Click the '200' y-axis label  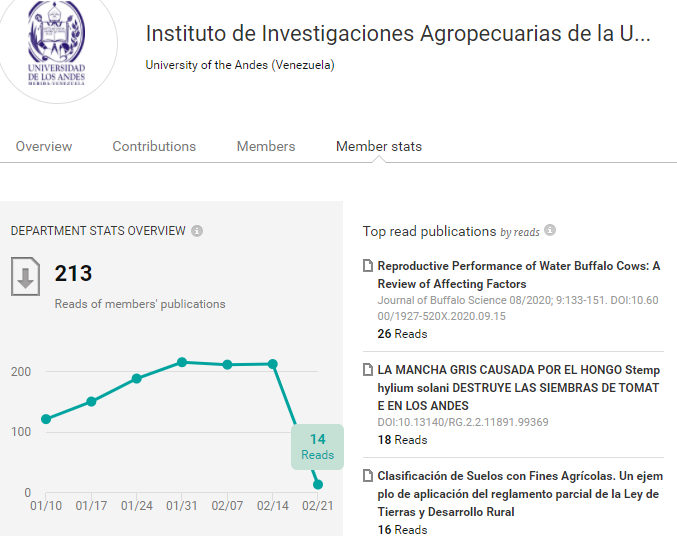[x=21, y=371]
